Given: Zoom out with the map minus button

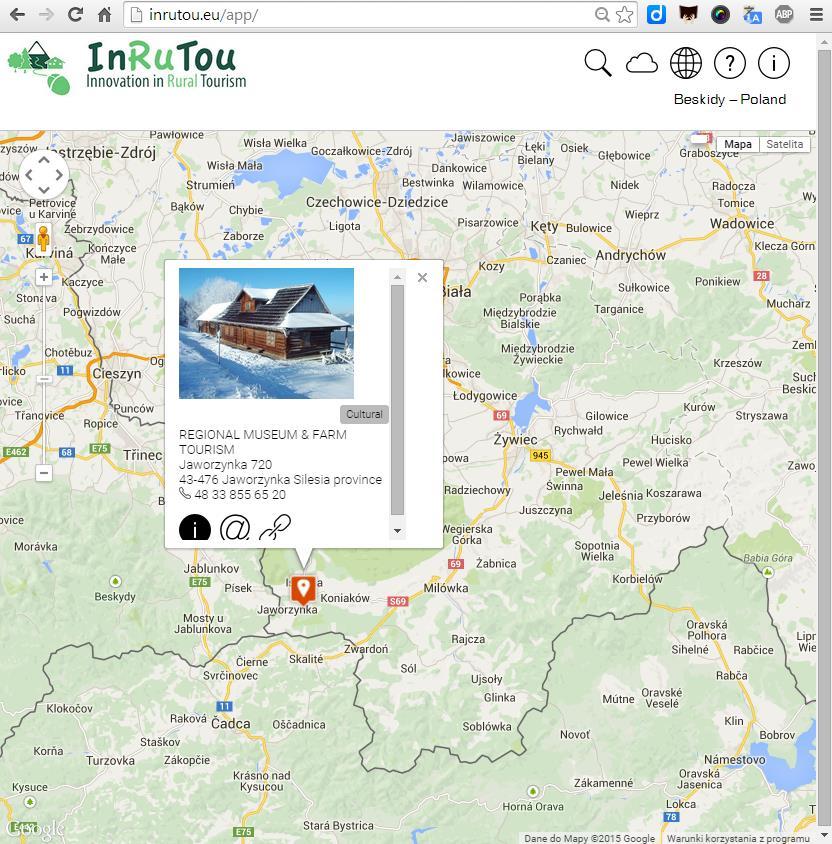Looking at the screenshot, I should tap(44, 473).
